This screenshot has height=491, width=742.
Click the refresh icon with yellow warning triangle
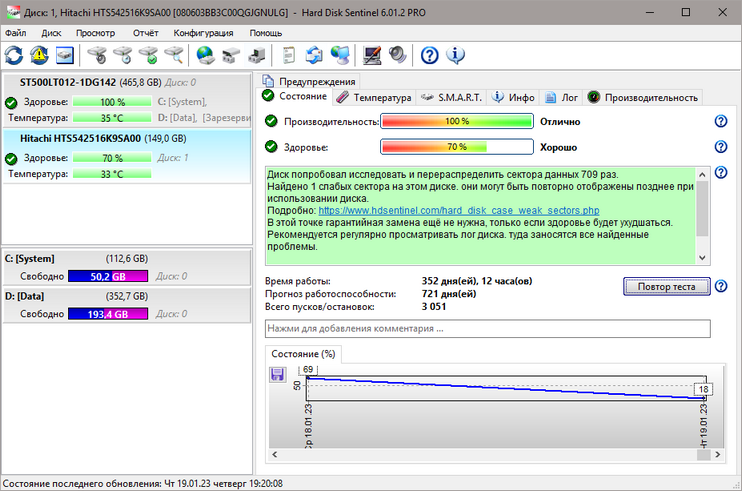pos(39,55)
